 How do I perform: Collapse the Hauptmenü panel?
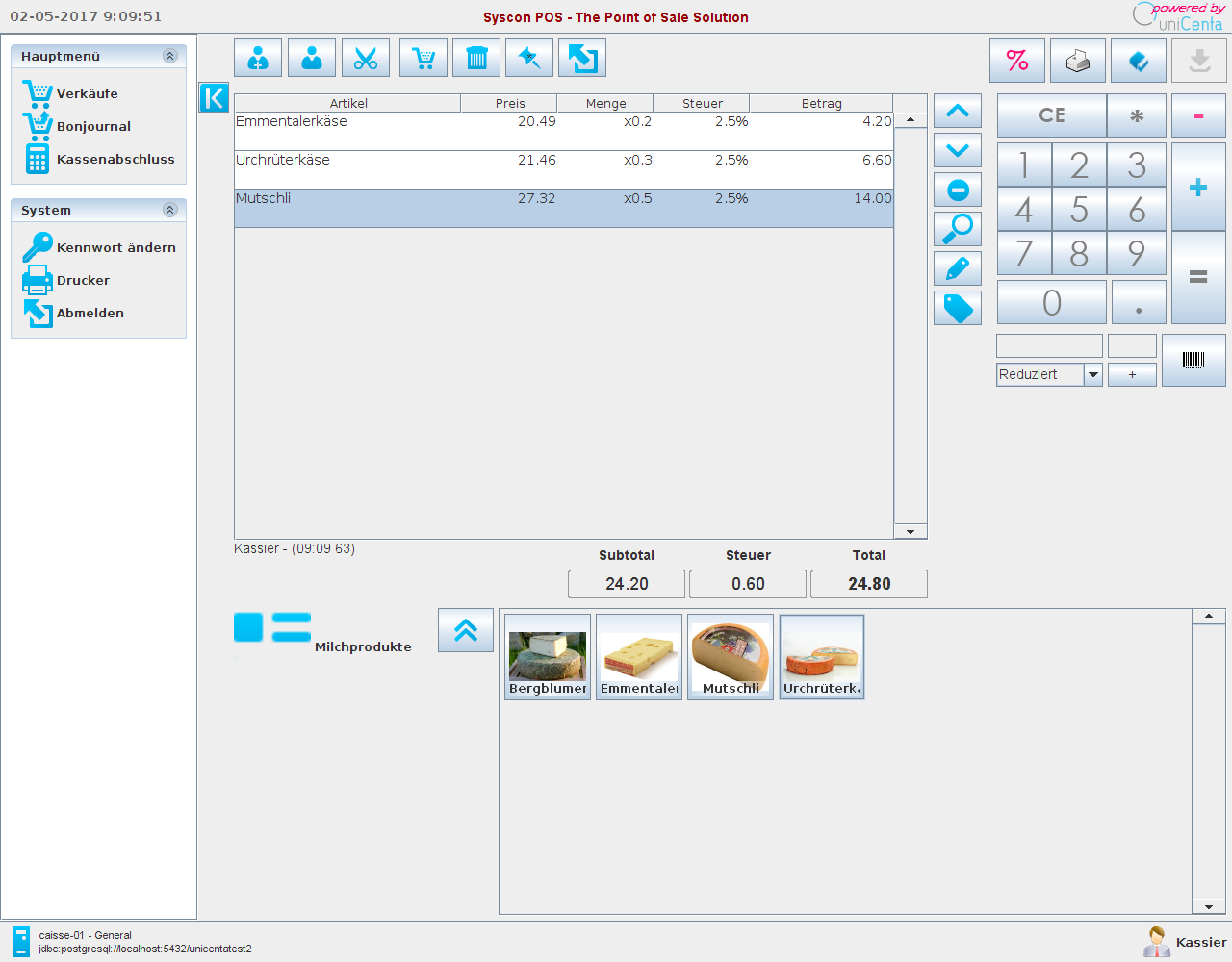pos(170,56)
